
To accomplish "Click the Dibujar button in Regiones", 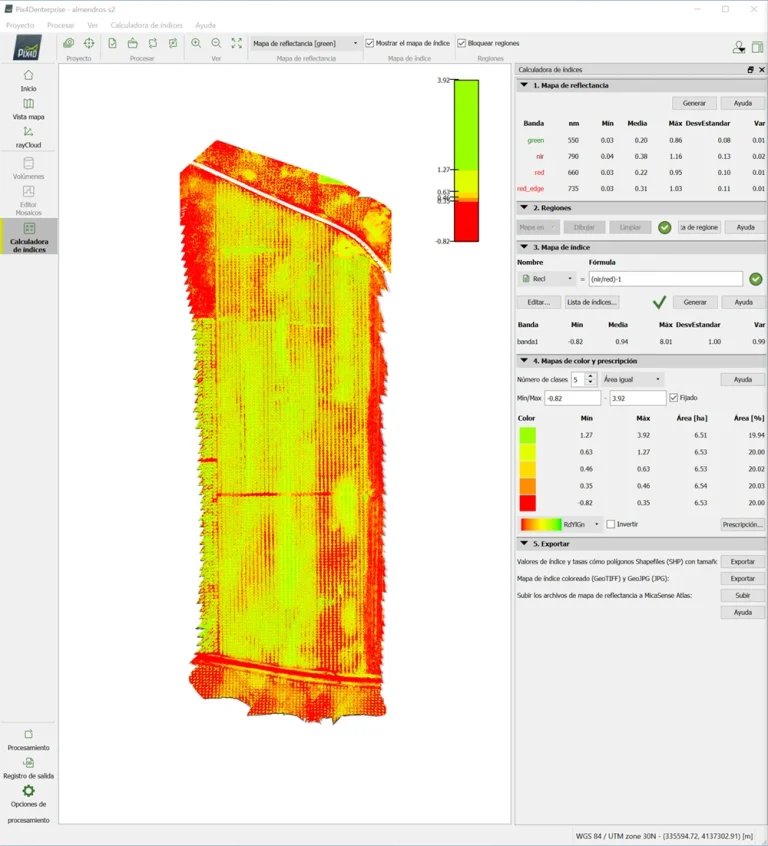I will (x=584, y=228).
